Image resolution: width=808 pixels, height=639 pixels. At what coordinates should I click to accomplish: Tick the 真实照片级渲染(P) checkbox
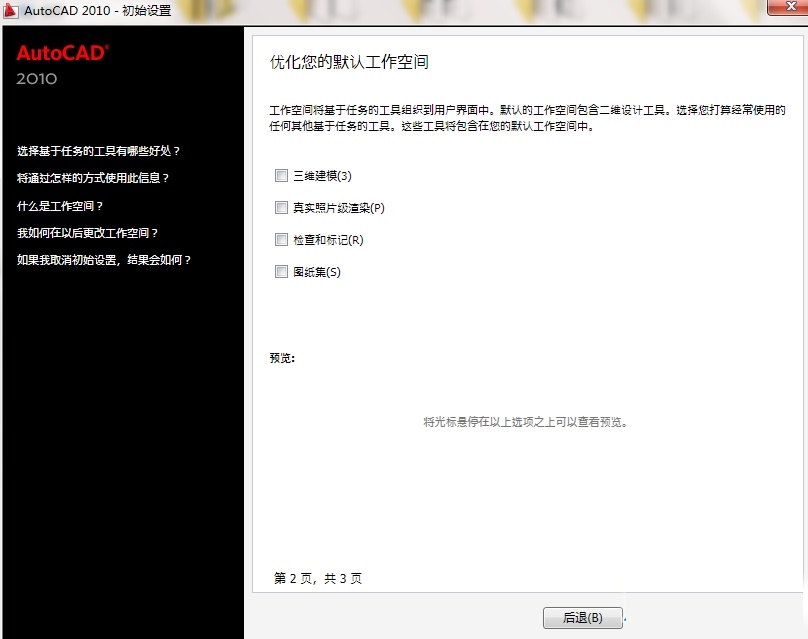coord(281,208)
